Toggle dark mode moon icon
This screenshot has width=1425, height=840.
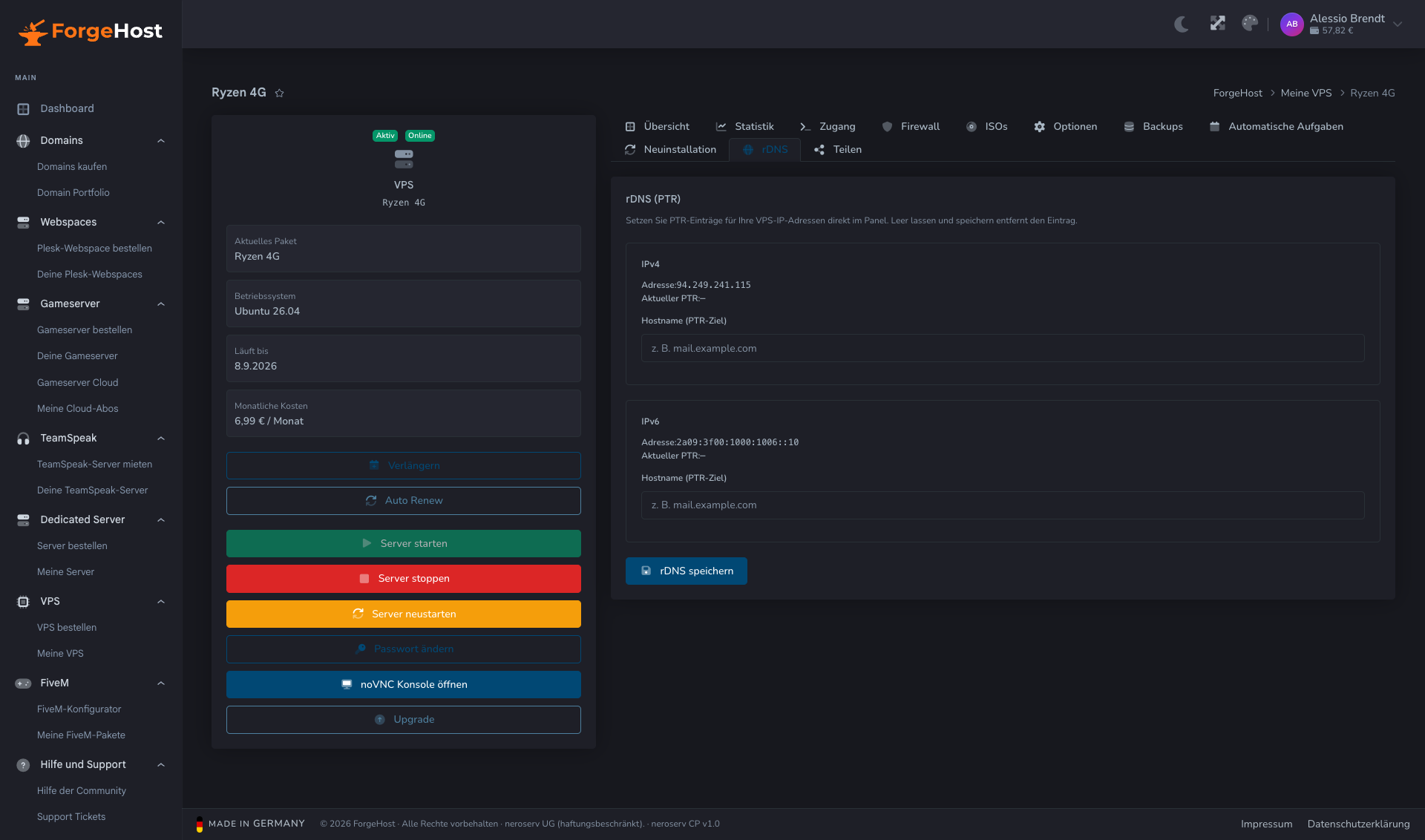(1182, 24)
